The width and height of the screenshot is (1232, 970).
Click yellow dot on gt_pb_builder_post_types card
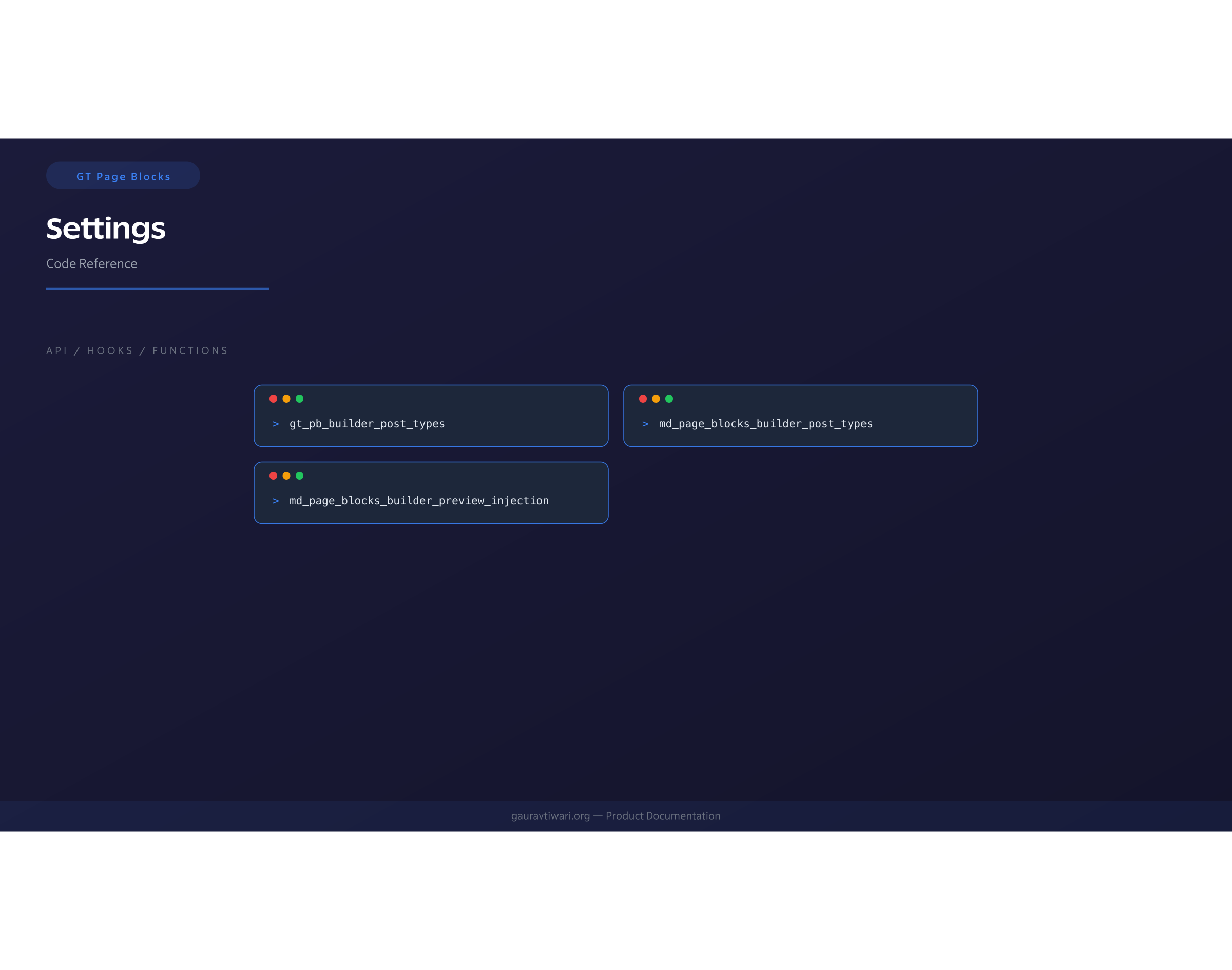click(x=286, y=398)
